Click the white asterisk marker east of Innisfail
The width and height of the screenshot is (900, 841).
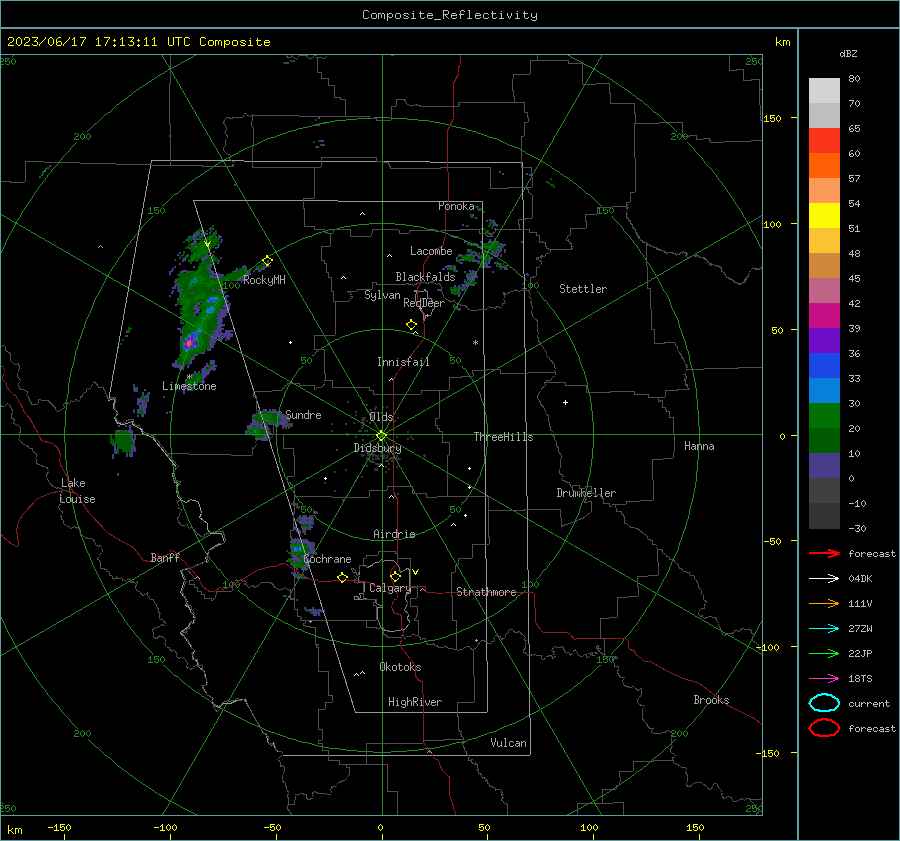pyautogui.click(x=475, y=343)
